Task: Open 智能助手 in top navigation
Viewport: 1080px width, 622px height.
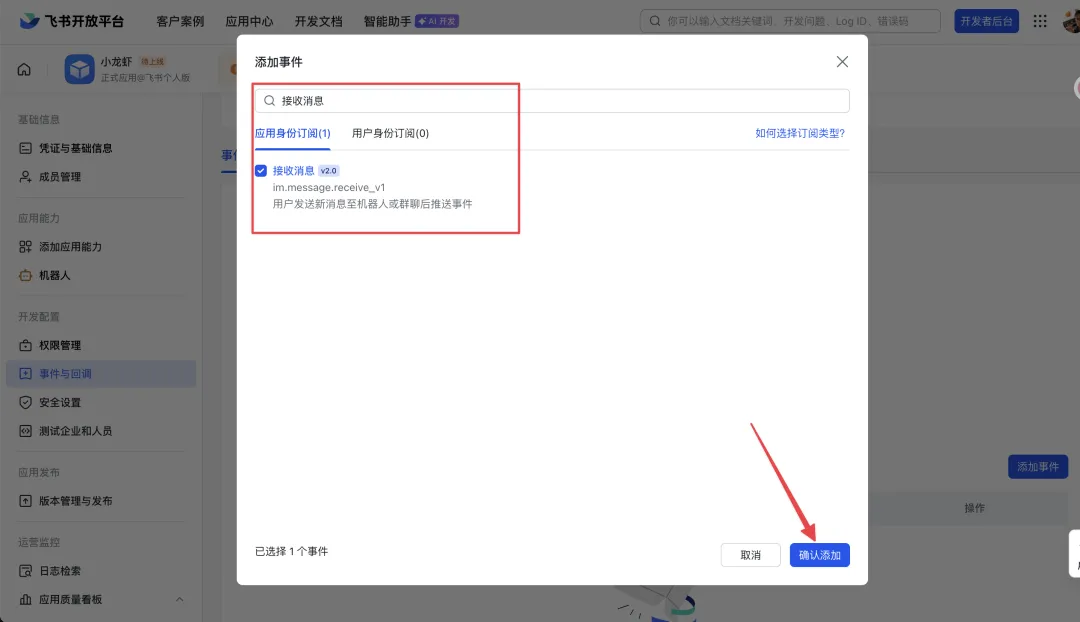Action: coord(387,21)
